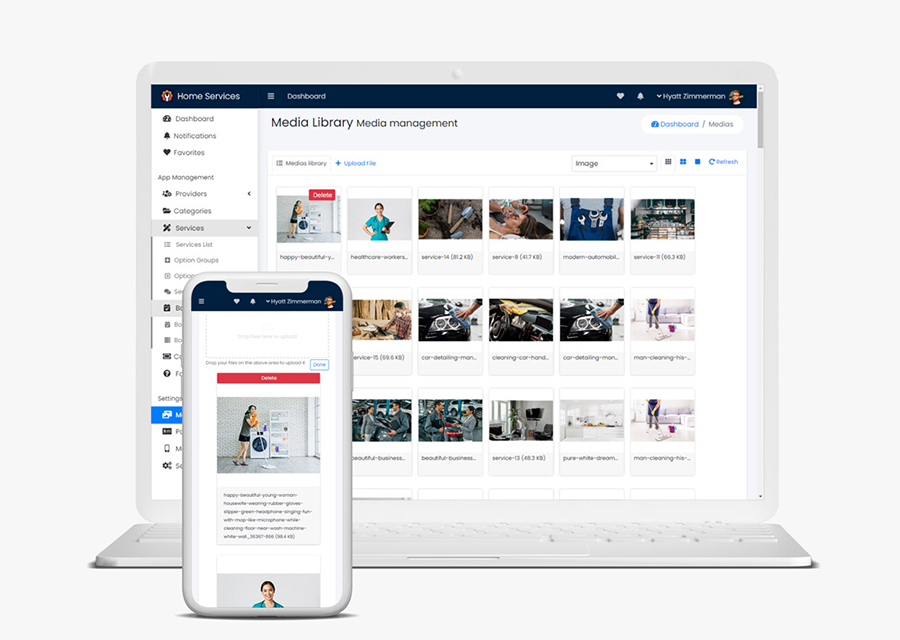Click the Dashboard sidebar gauge icon

coord(167,119)
